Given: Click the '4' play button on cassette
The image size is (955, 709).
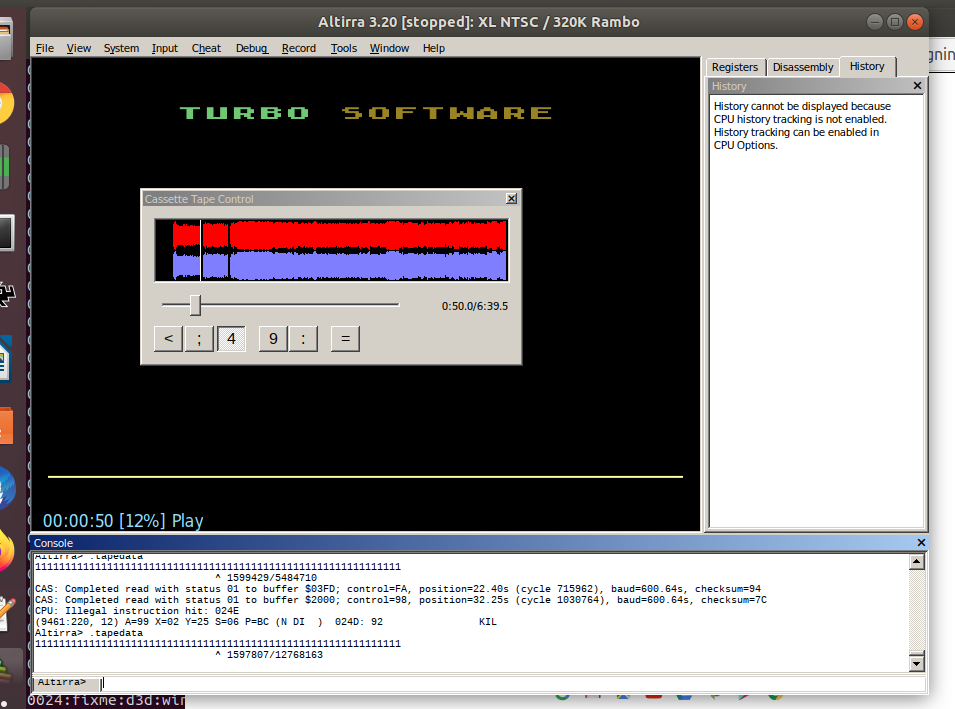Looking at the screenshot, I should click(x=232, y=339).
